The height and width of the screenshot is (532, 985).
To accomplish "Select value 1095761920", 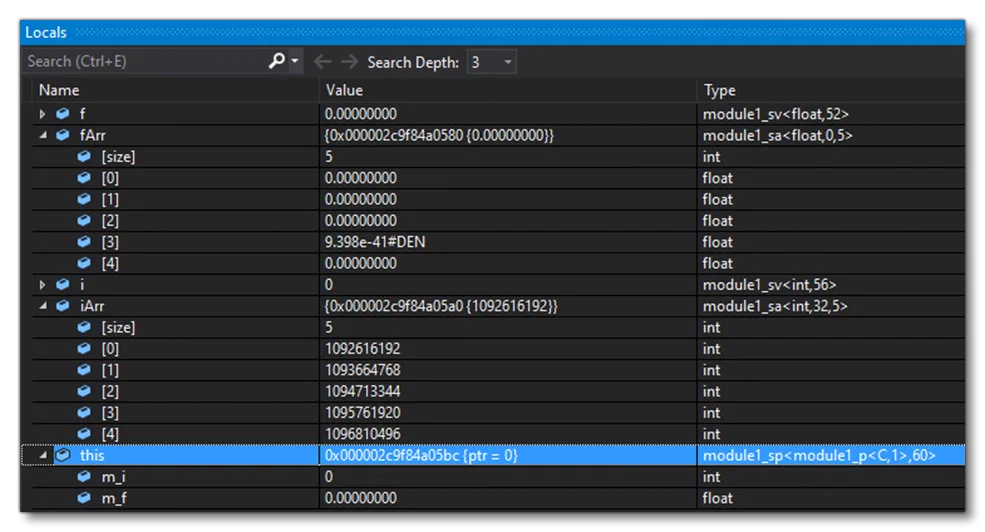I will click(362, 413).
